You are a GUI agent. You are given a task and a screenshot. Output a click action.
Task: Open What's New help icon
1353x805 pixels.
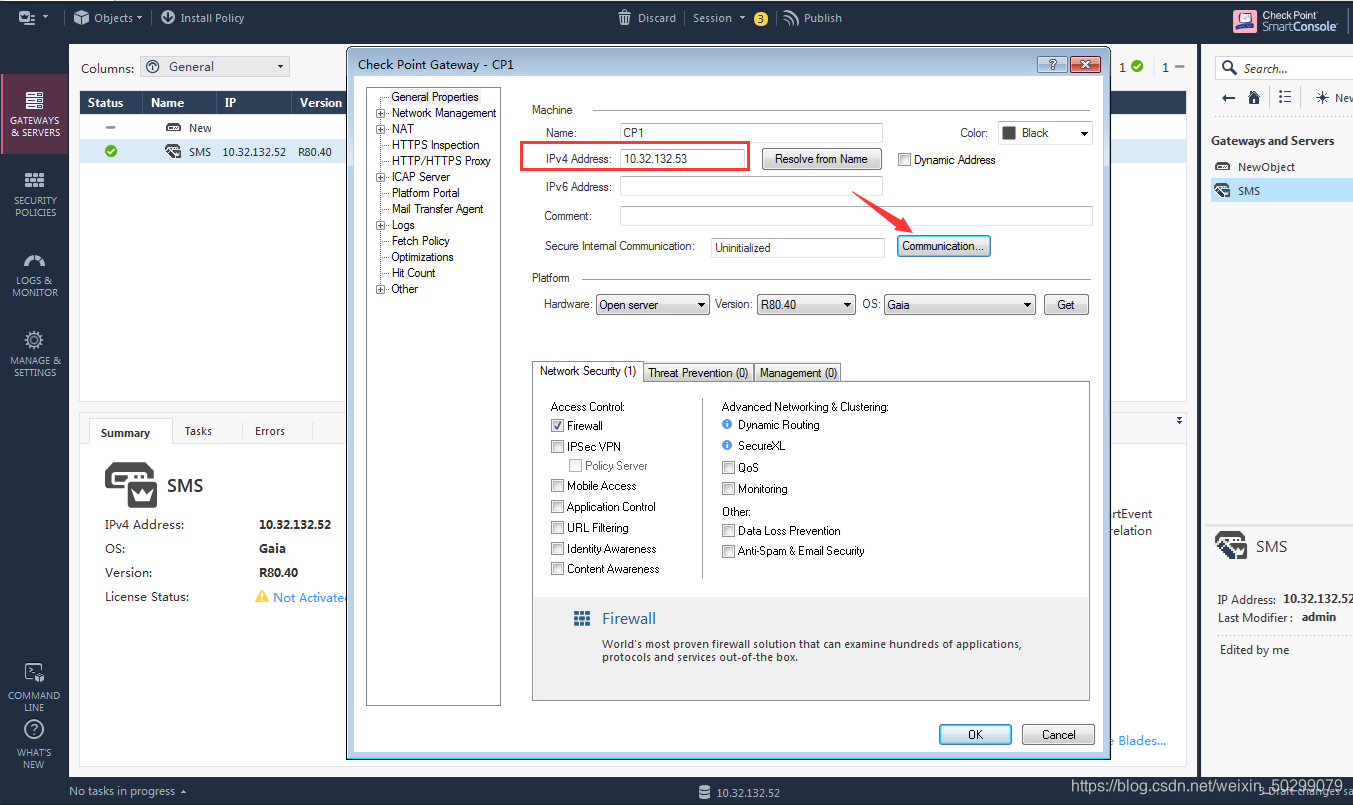tap(34, 730)
